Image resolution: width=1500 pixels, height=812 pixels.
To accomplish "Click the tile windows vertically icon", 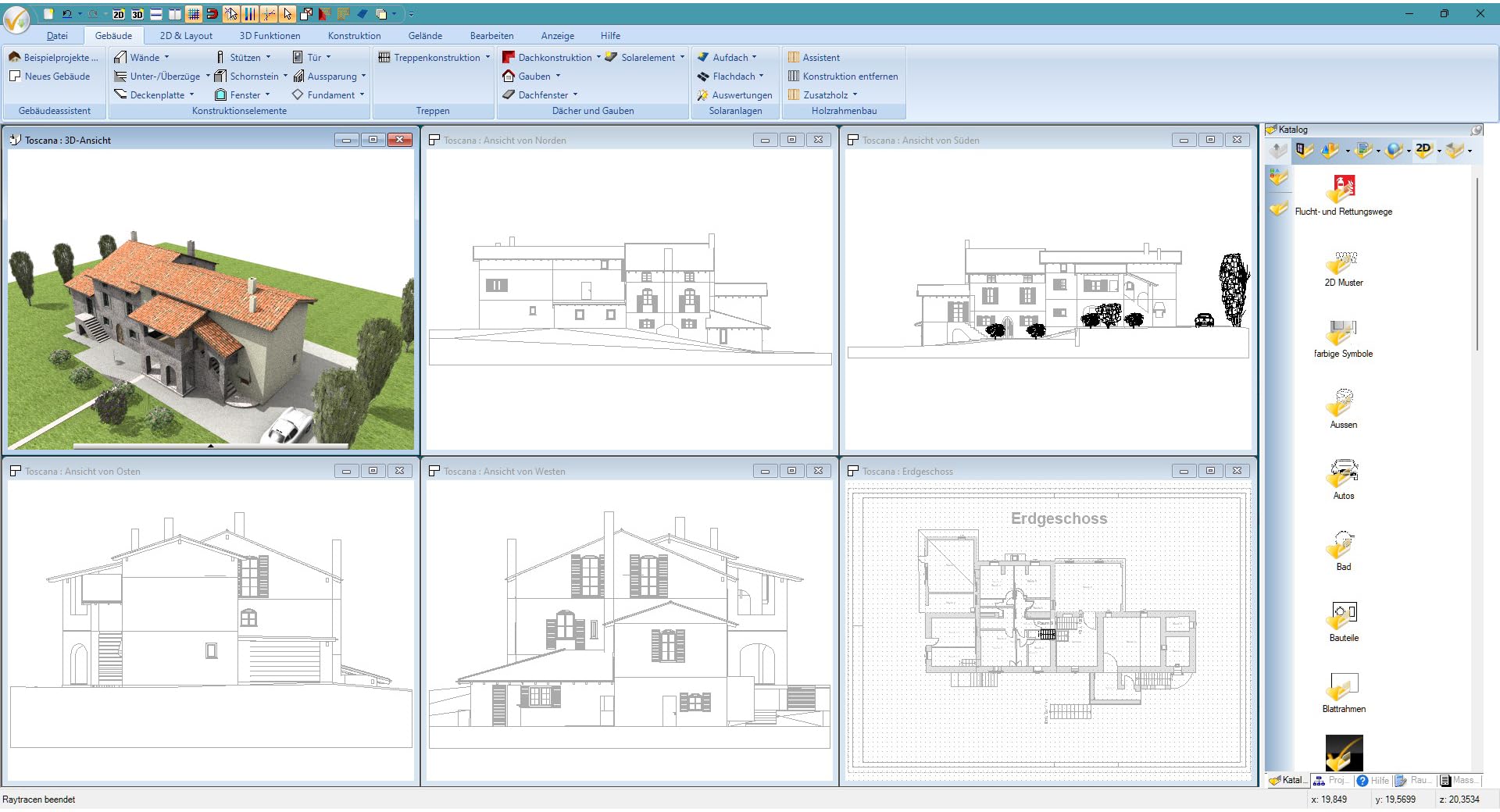I will click(x=175, y=14).
